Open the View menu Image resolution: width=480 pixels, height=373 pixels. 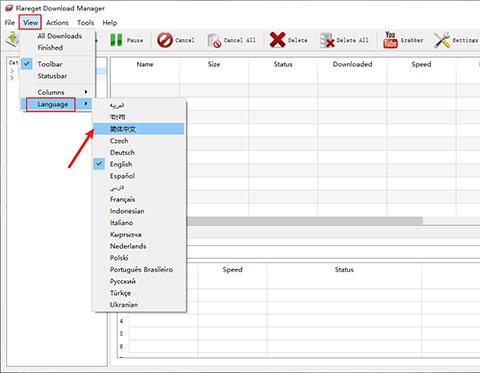(x=30, y=23)
